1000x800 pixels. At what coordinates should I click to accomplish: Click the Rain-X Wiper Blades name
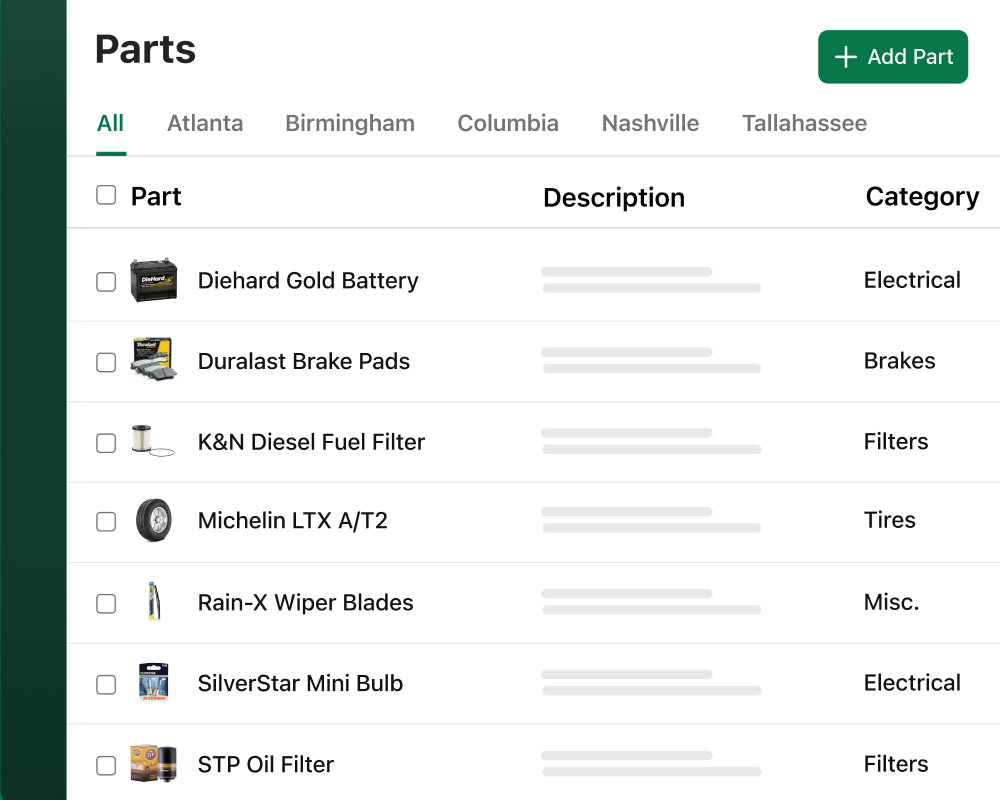[x=305, y=602]
